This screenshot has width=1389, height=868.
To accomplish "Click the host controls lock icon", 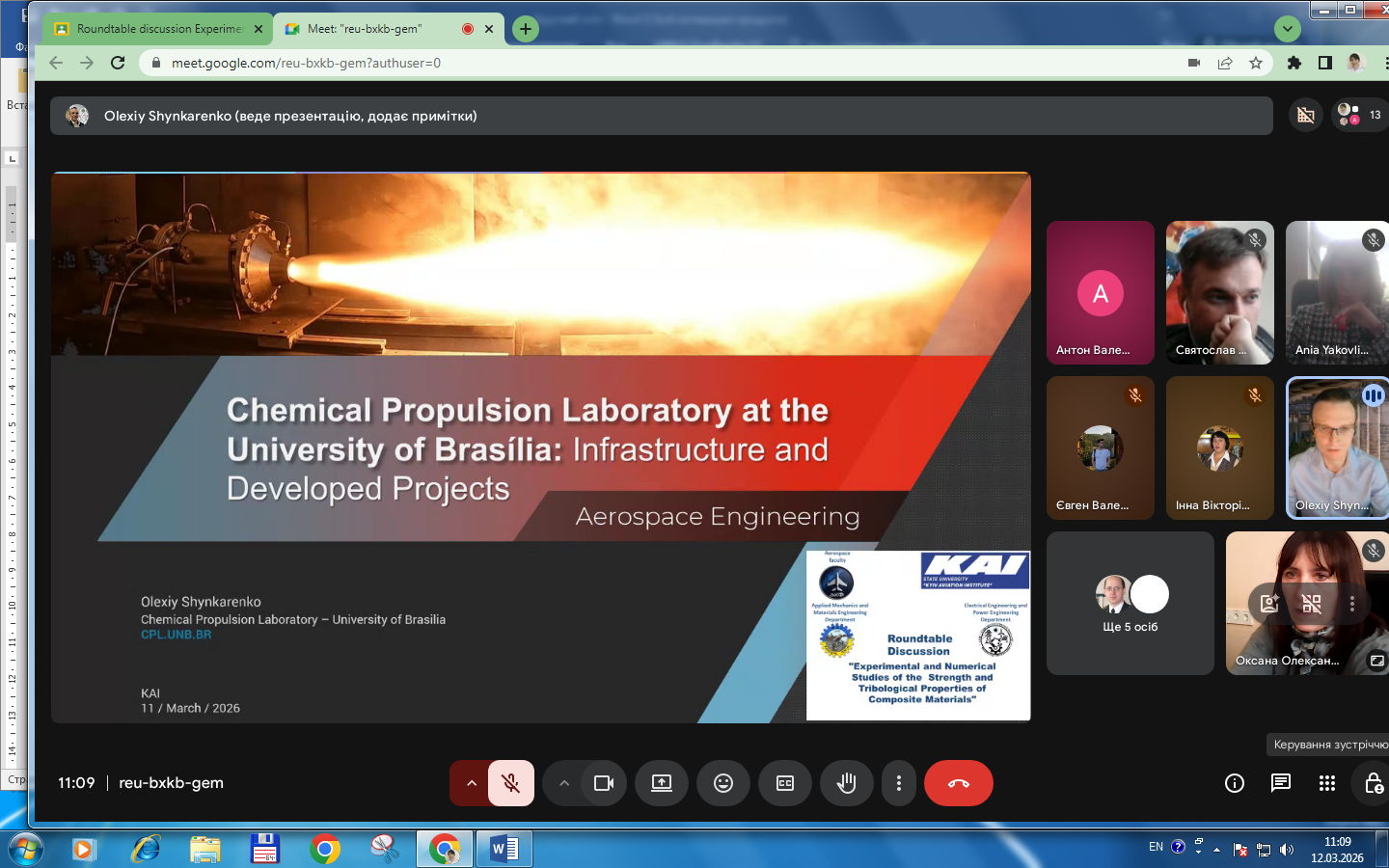I will (x=1373, y=783).
